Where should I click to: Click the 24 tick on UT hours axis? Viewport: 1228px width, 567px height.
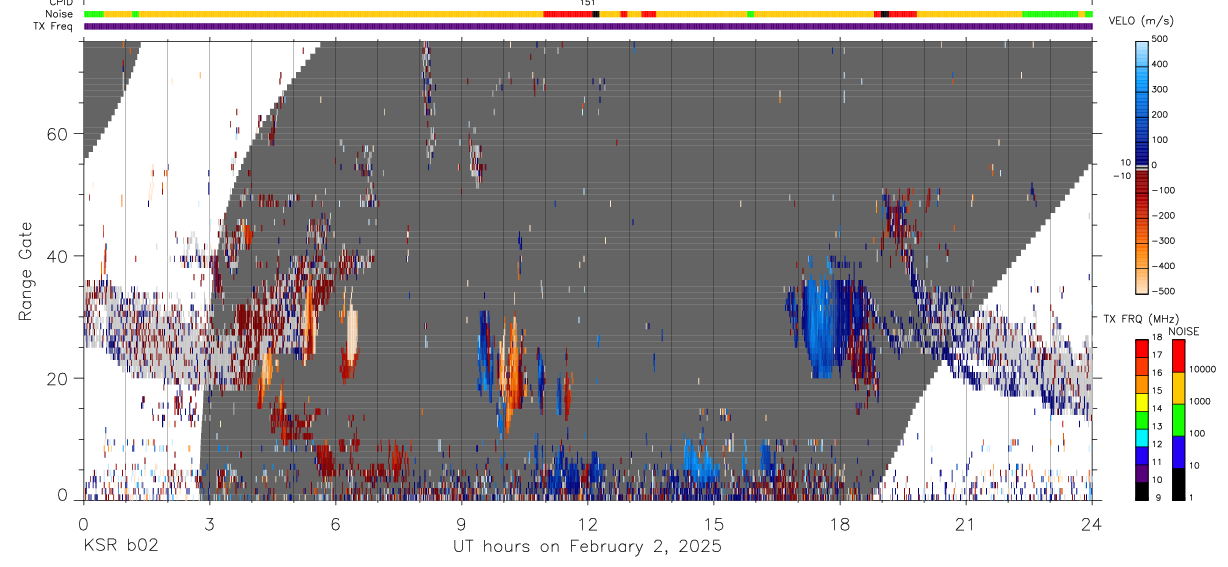click(1092, 524)
